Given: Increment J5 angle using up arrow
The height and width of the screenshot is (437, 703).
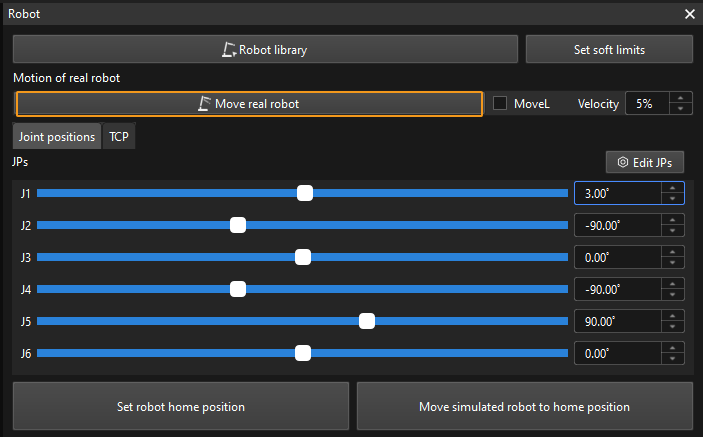Looking at the screenshot, I should pyautogui.click(x=673, y=316).
